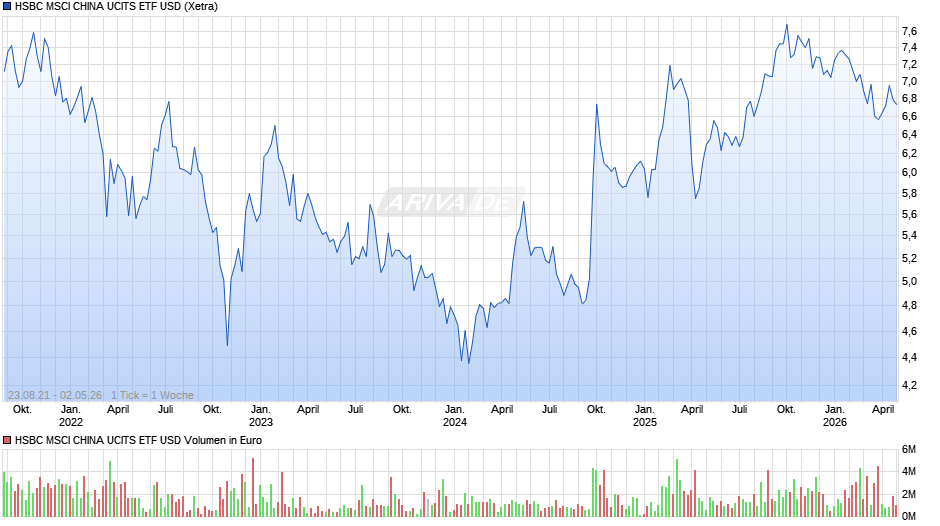Click the price axis label 6,4

909,134
